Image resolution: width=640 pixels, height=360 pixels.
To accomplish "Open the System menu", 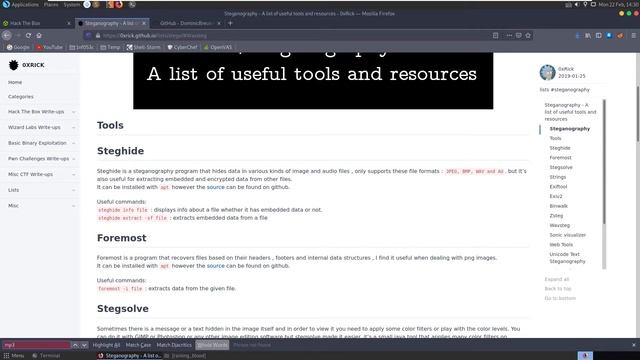I will coord(72,4).
